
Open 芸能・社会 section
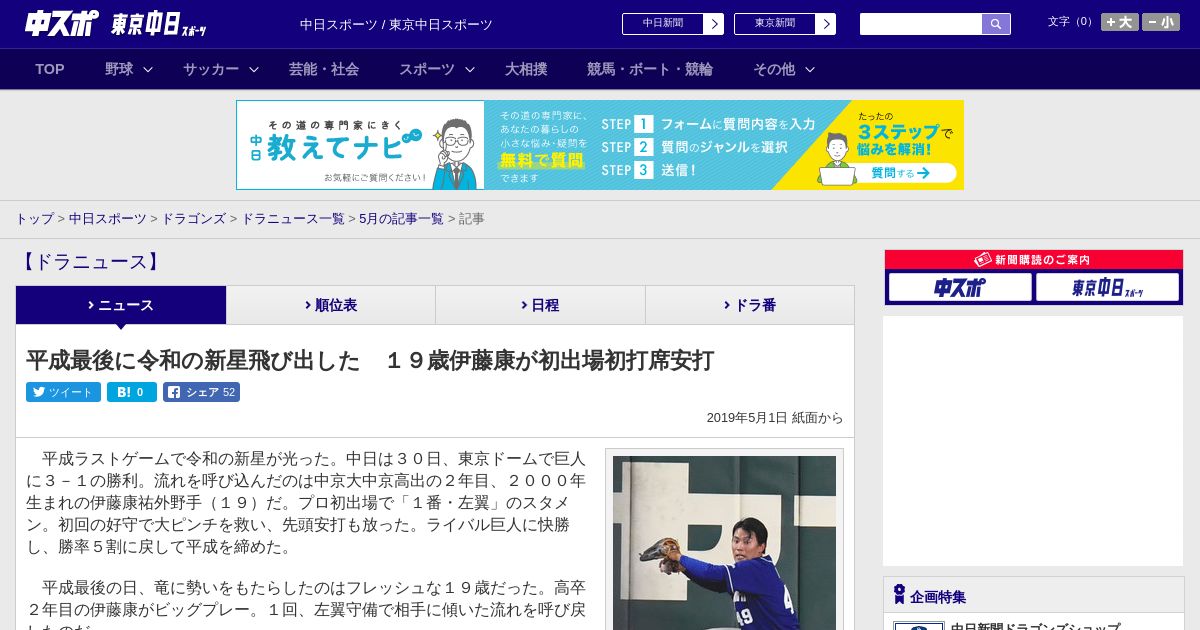point(324,69)
